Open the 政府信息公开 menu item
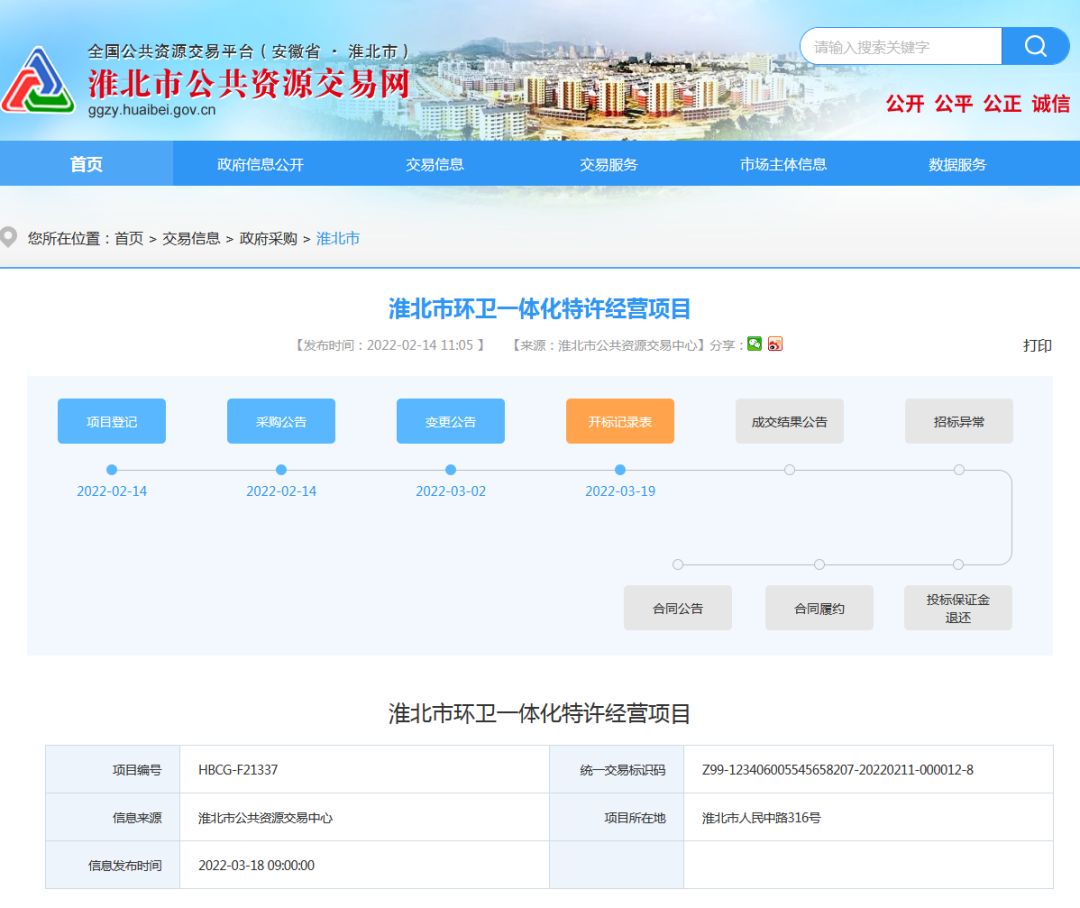This screenshot has width=1080, height=908. [x=260, y=164]
